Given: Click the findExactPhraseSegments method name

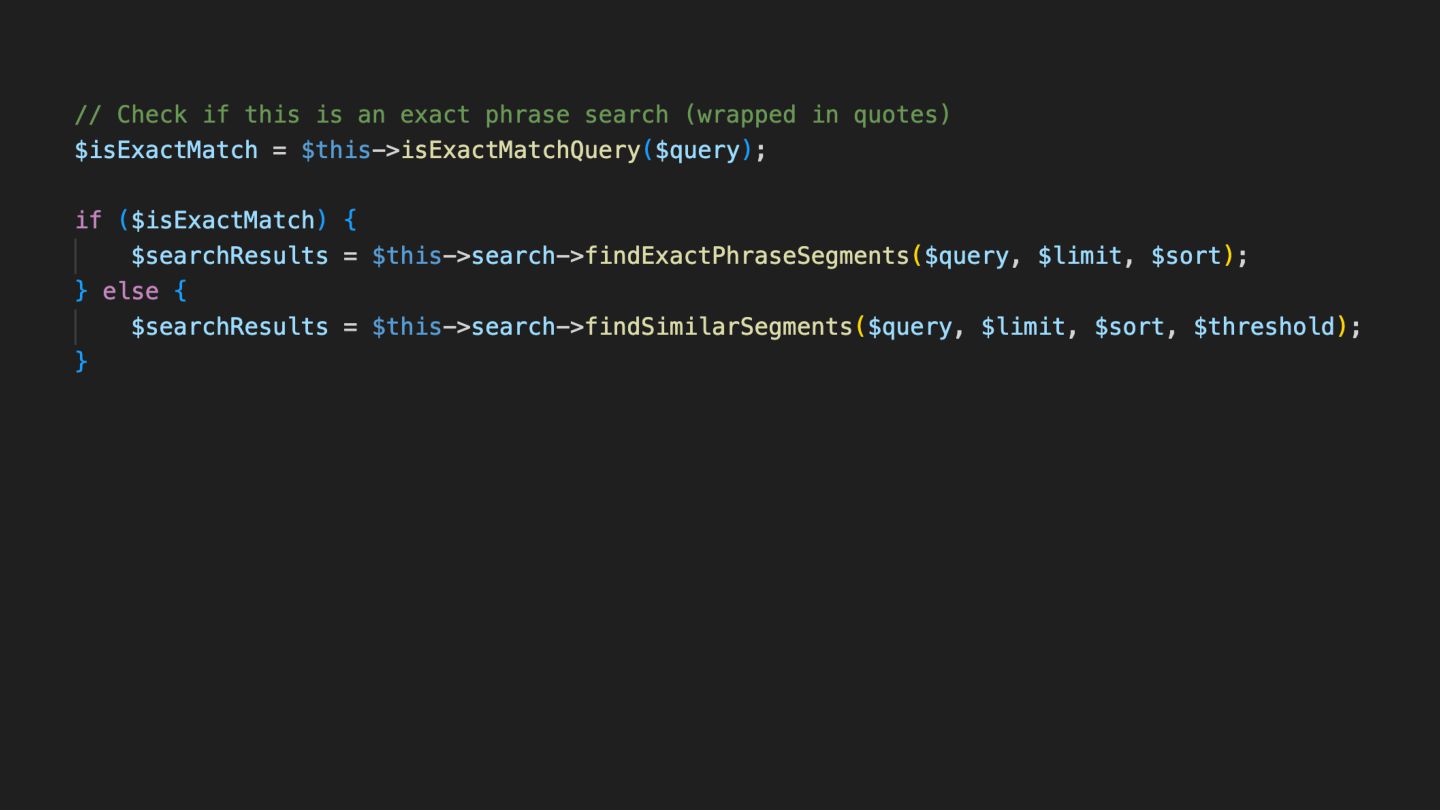Looking at the screenshot, I should pos(747,256).
